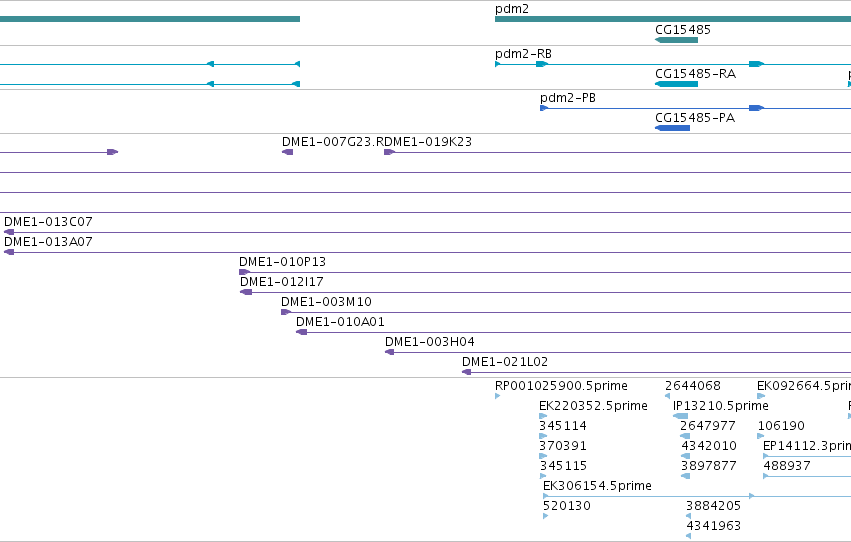Click the DME1-013A07 purple end arrow
This screenshot has width=851, height=542.
click(x=9, y=252)
